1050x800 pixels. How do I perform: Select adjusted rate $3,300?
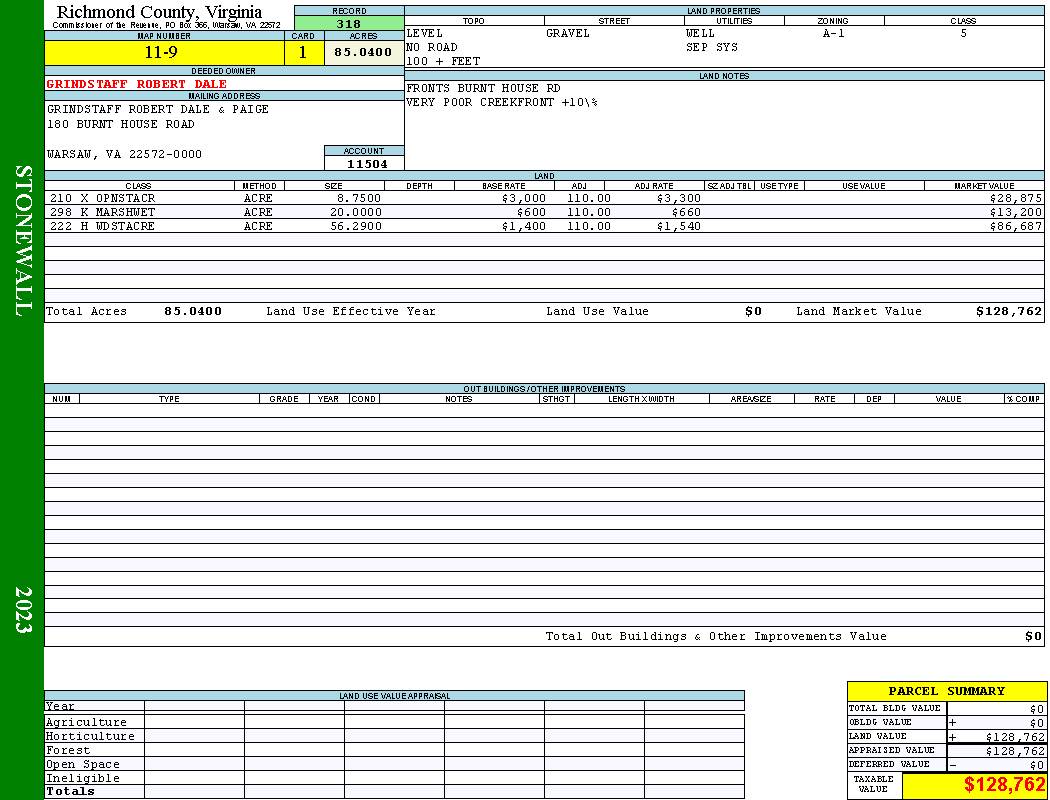coord(679,199)
